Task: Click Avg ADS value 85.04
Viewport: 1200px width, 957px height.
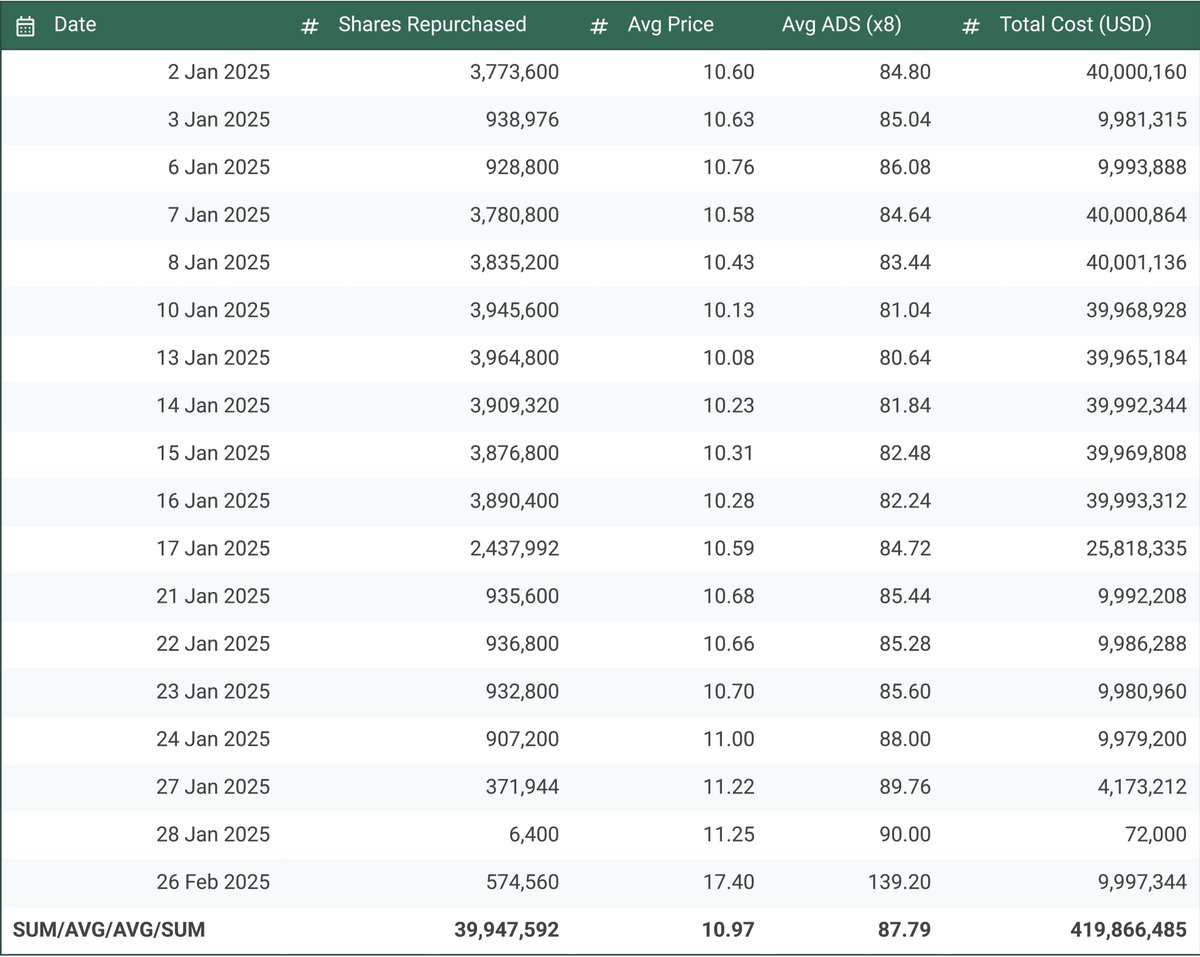Action: 905,120
